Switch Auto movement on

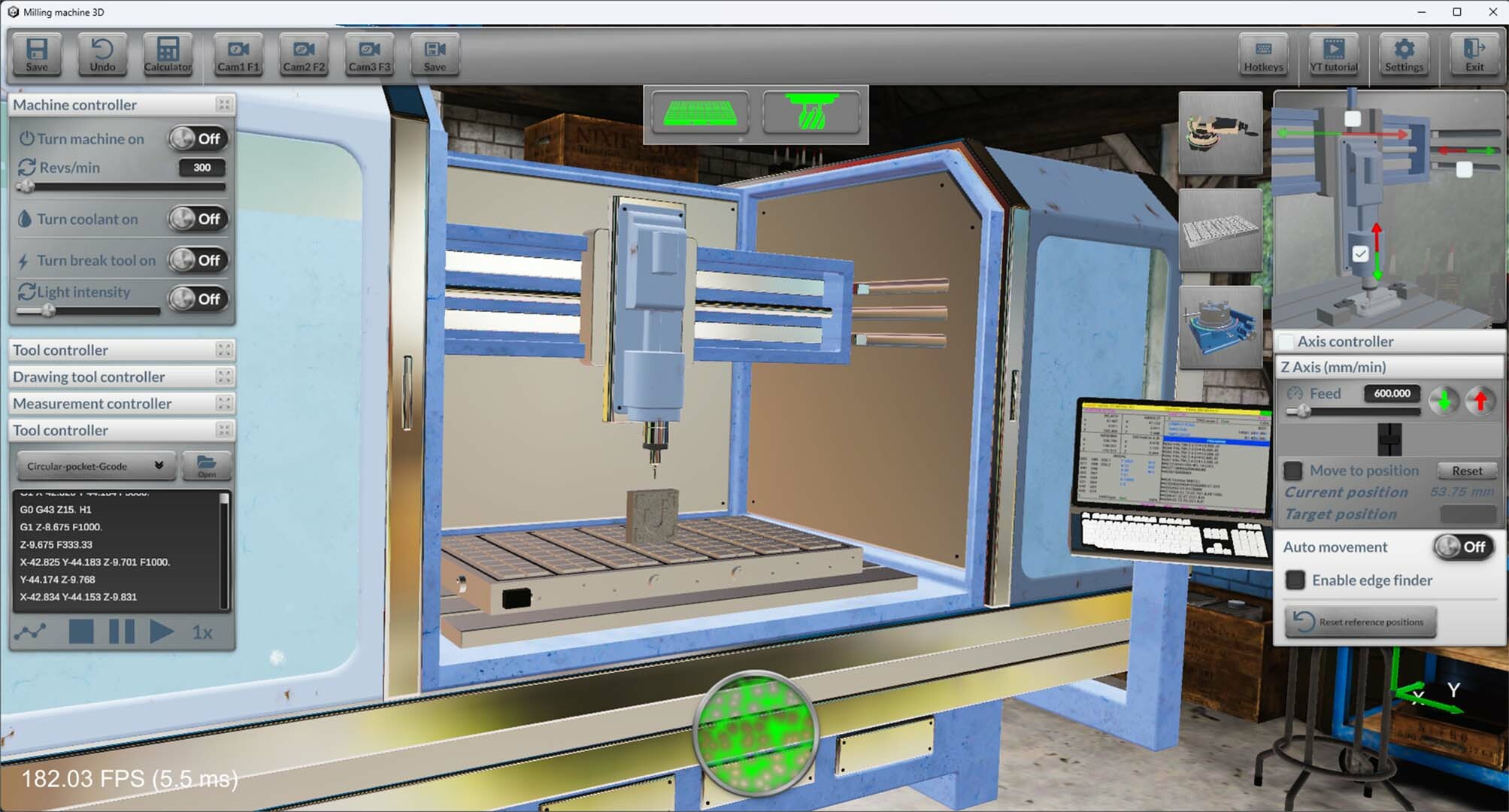point(1462,547)
